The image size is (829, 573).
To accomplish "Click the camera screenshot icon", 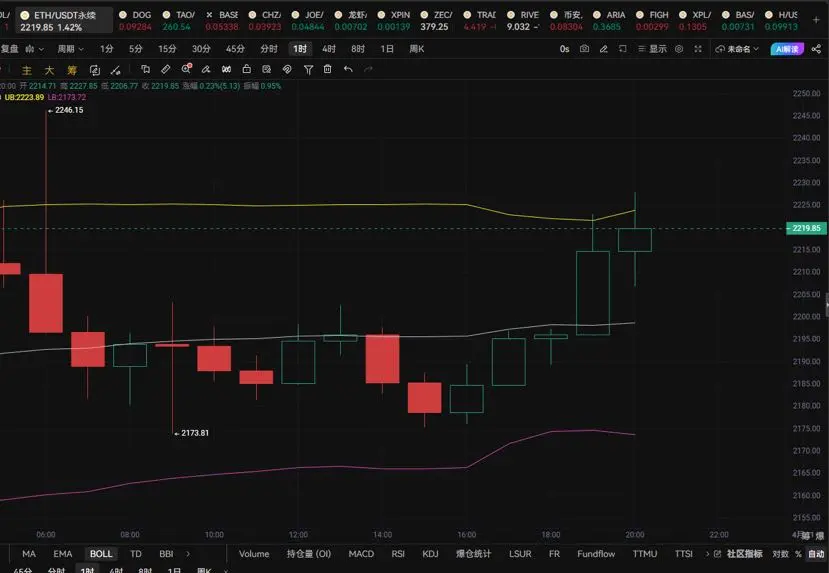I will pyautogui.click(x=584, y=49).
